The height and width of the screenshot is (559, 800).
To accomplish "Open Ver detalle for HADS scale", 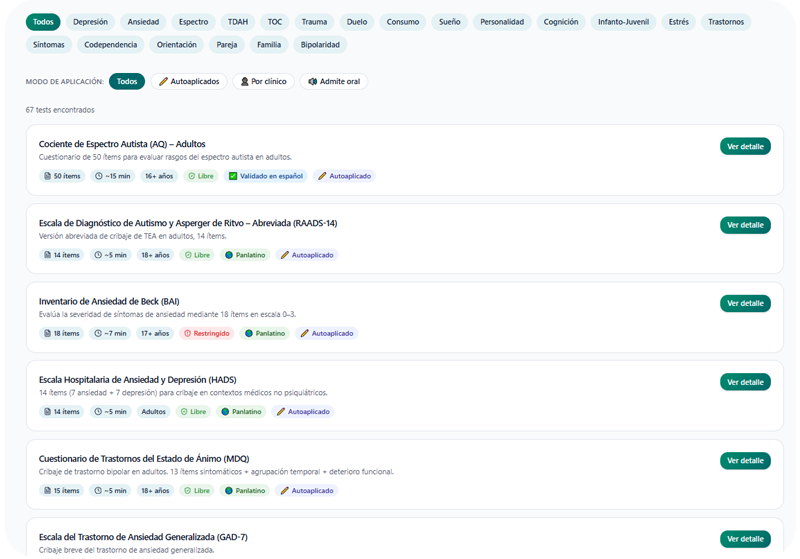I will pyautogui.click(x=745, y=382).
